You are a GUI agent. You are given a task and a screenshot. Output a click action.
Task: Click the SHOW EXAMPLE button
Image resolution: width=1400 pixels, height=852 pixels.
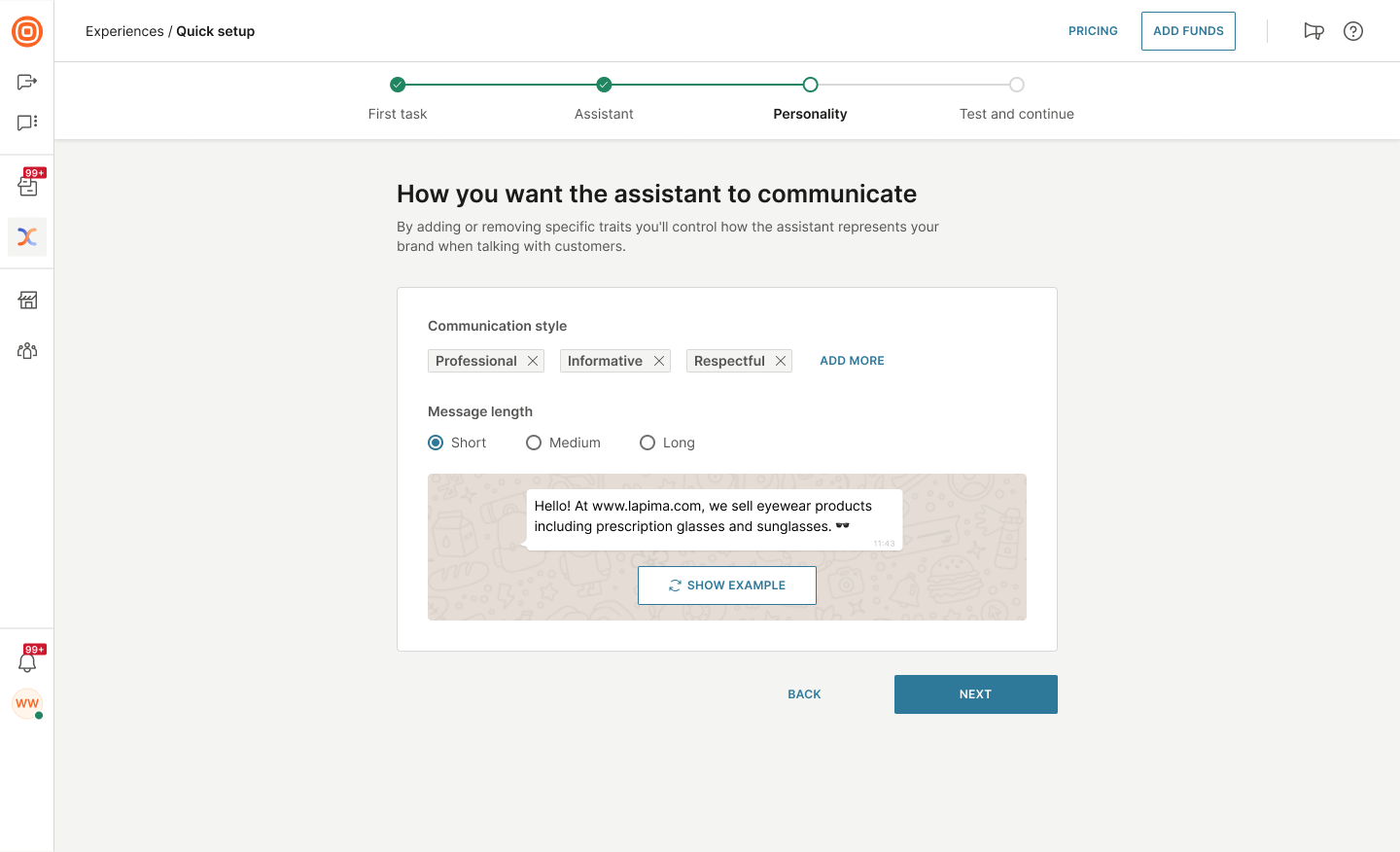(x=727, y=586)
